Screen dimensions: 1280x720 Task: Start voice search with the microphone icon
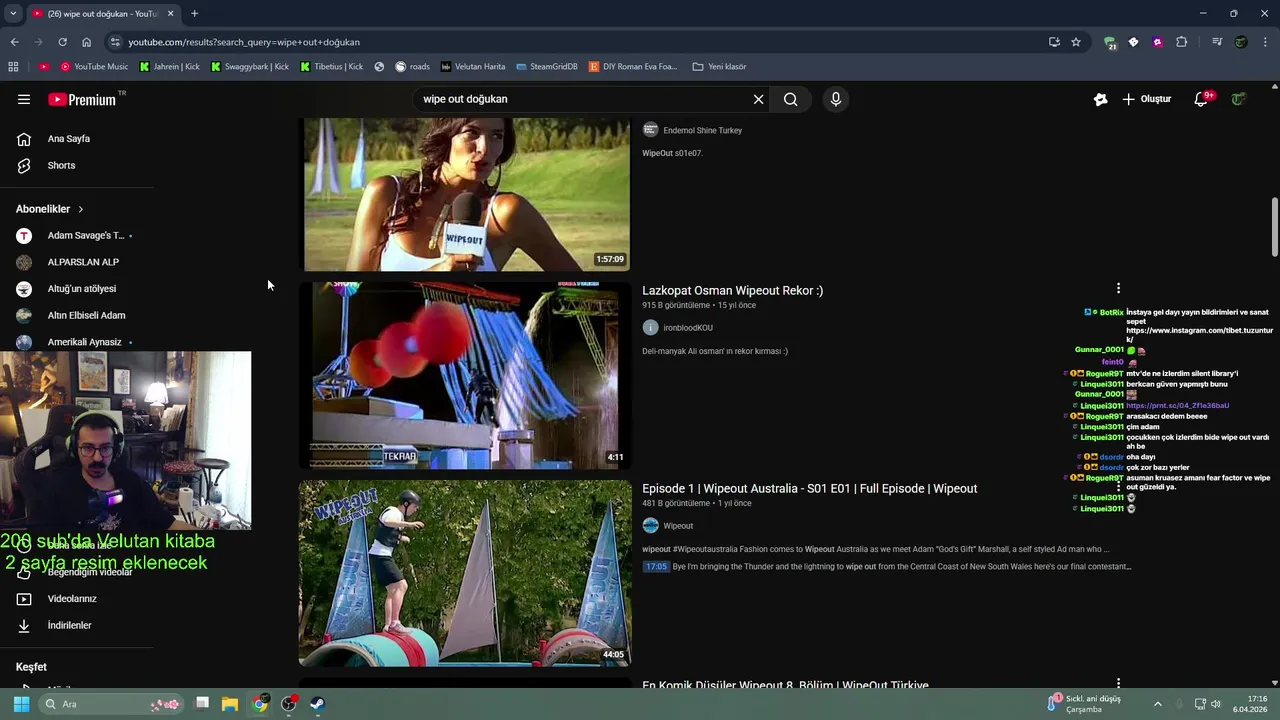[x=836, y=99]
